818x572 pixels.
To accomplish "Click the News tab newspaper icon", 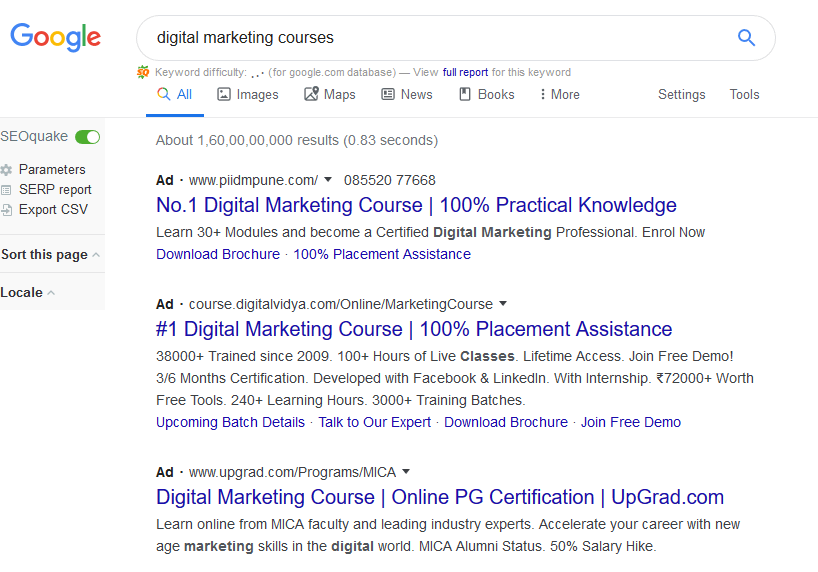I will [388, 94].
